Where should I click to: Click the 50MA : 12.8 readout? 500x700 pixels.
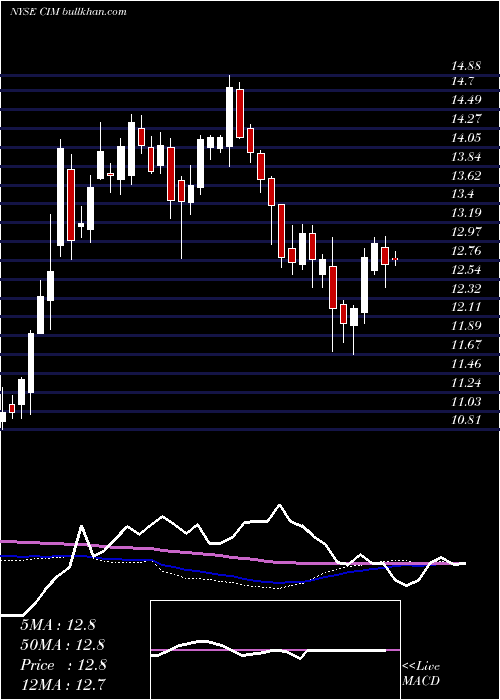pos(62,645)
